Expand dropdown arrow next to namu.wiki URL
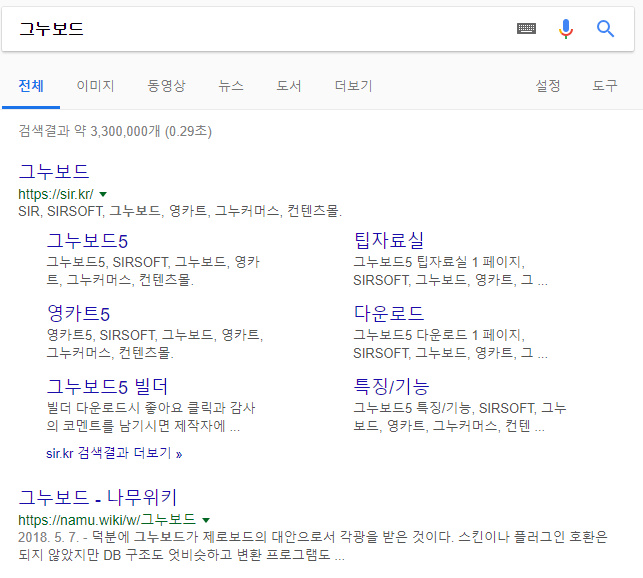Viewport: 643px width, 578px height. tap(206, 520)
